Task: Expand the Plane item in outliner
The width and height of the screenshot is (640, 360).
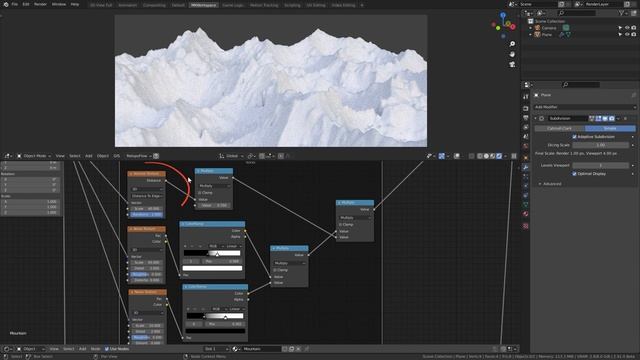Action: pyautogui.click(x=531, y=35)
